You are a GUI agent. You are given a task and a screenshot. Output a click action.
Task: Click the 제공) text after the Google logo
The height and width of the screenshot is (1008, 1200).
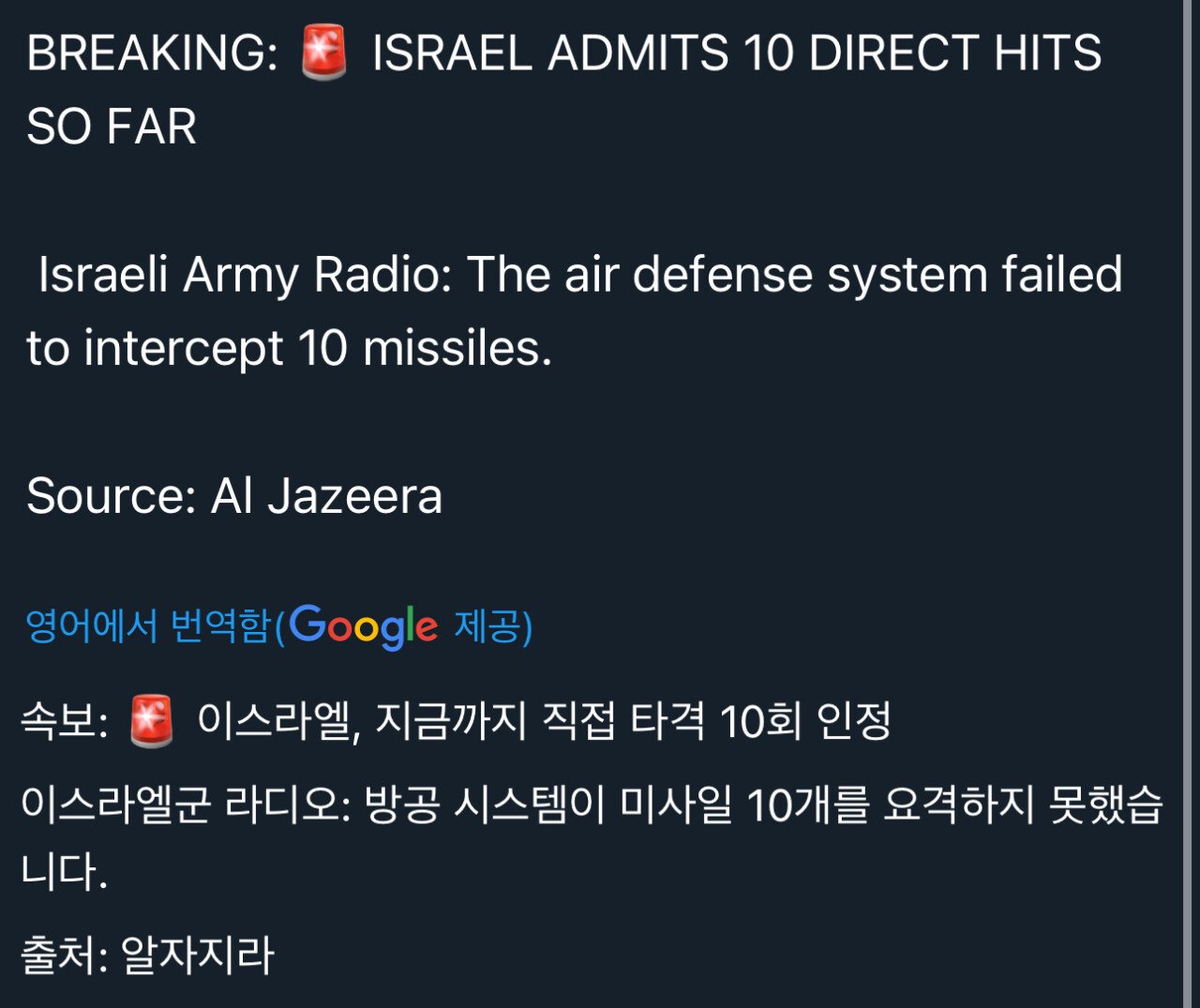(493, 626)
